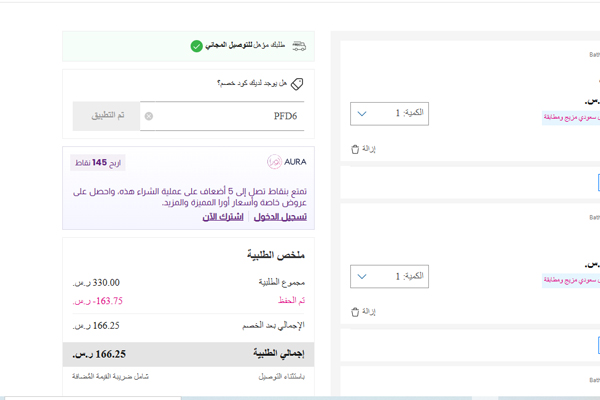
Task: Click the discount code tag icon
Action: pyautogui.click(x=297, y=84)
